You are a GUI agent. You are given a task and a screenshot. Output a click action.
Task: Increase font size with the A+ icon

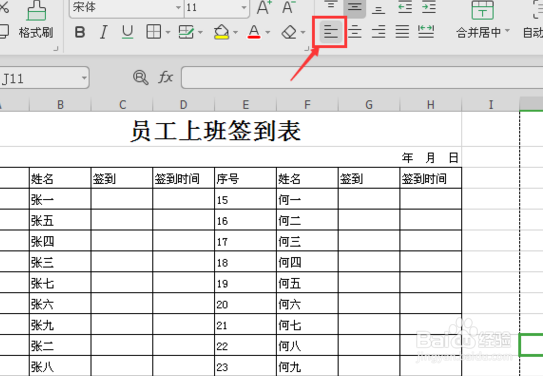264,7
